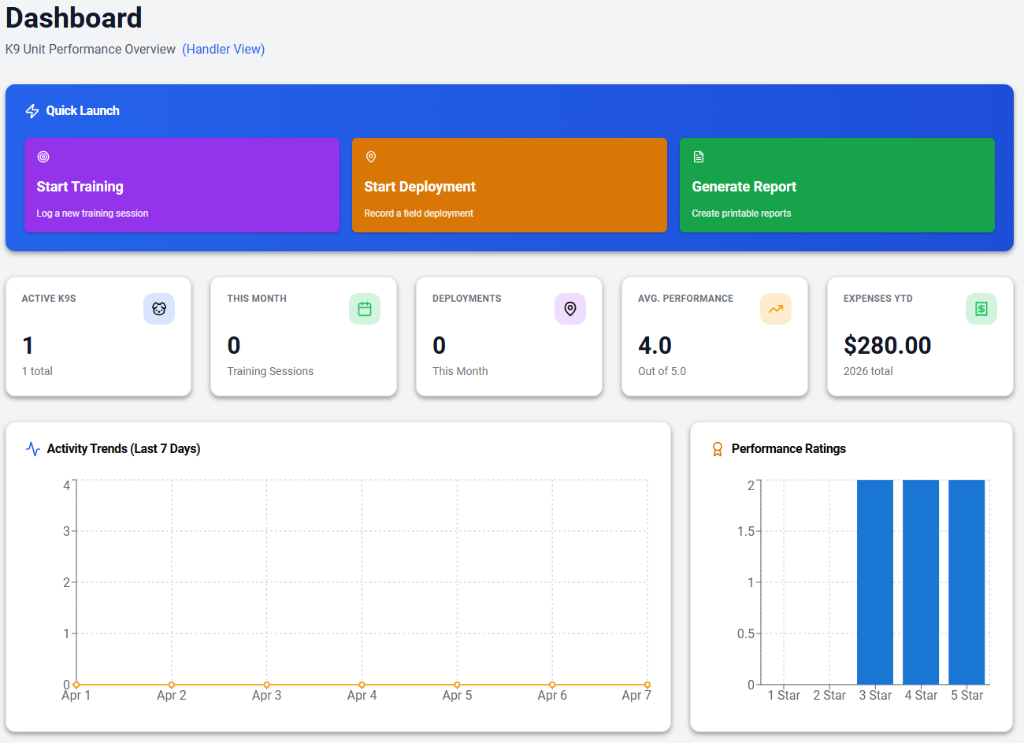Click the "AVG. PERFORMANCE" card label
This screenshot has height=743, width=1024.
(686, 298)
